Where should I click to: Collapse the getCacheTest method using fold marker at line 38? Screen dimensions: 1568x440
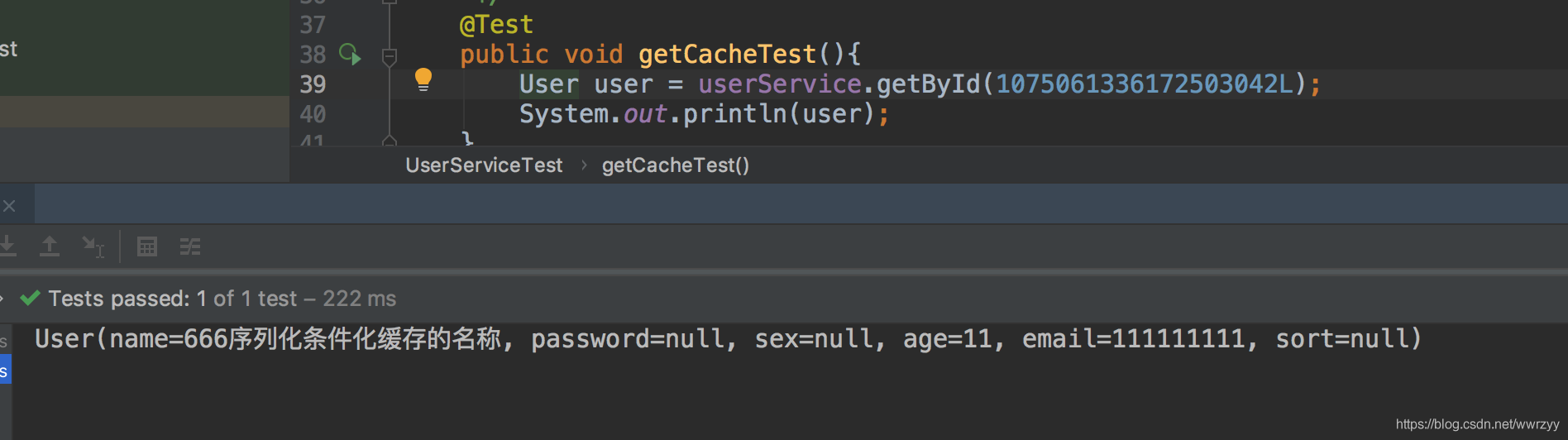pos(390,56)
